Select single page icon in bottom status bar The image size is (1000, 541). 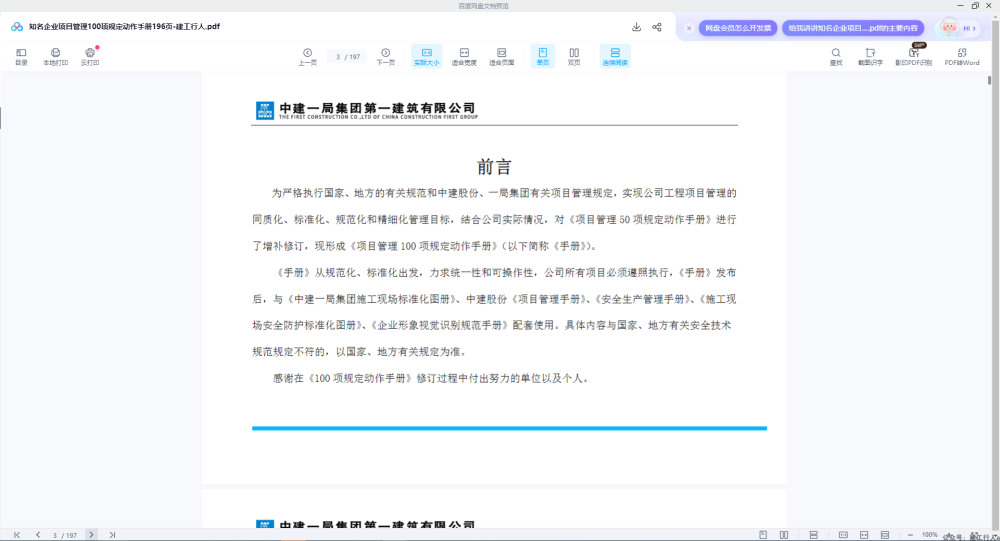[763, 535]
